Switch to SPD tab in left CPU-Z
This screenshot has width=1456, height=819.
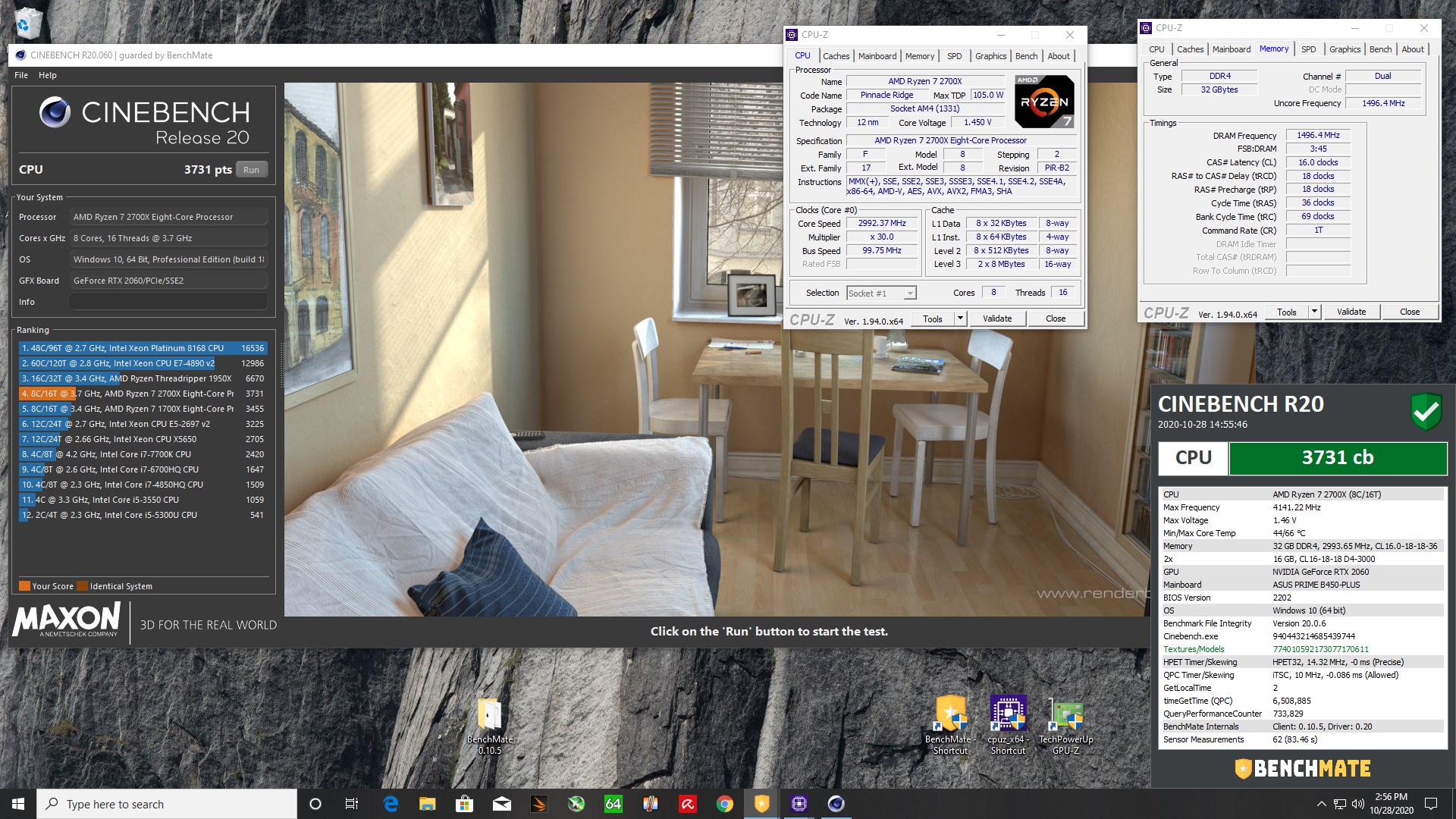point(954,56)
